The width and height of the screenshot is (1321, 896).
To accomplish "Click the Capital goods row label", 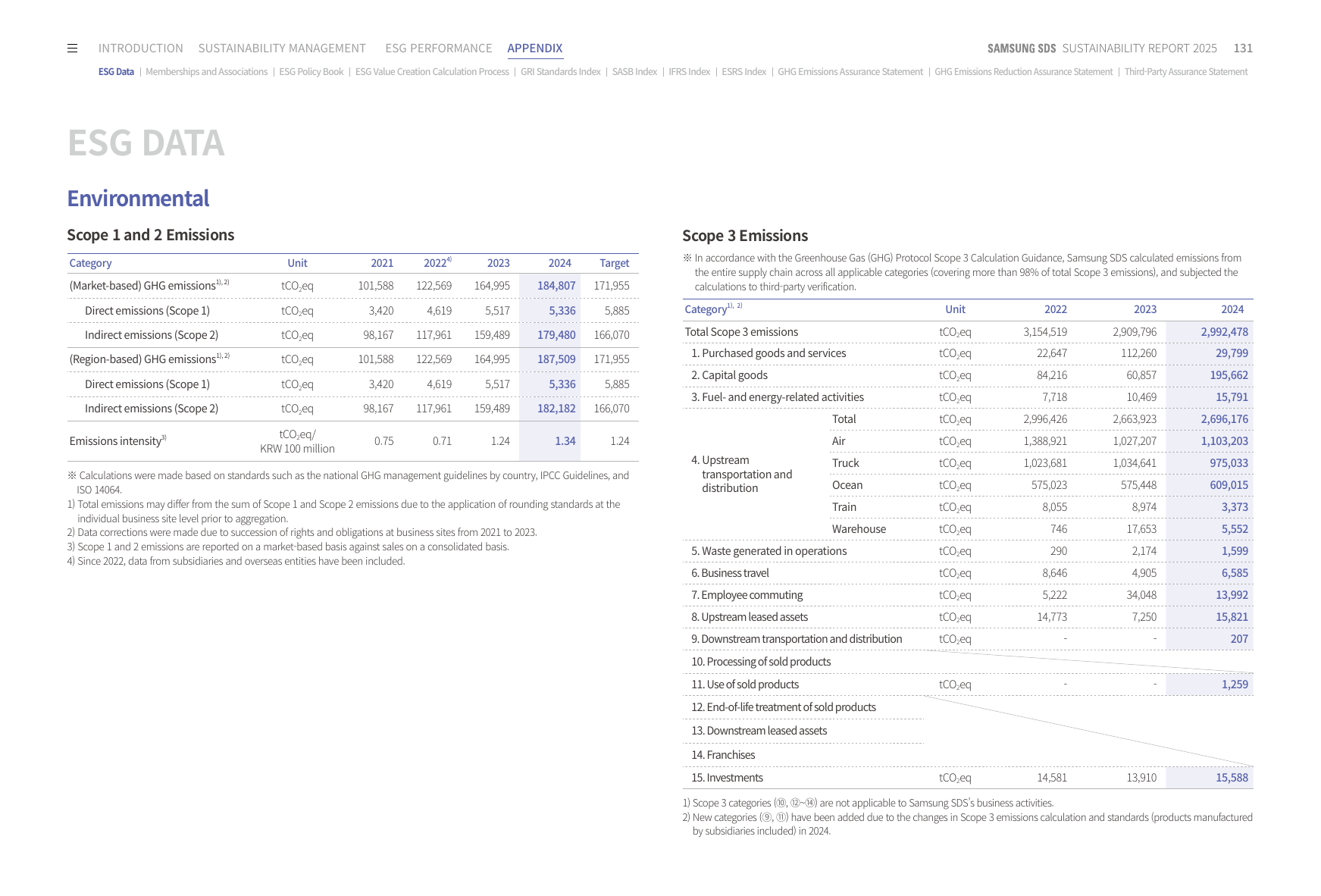I will pos(729,375).
